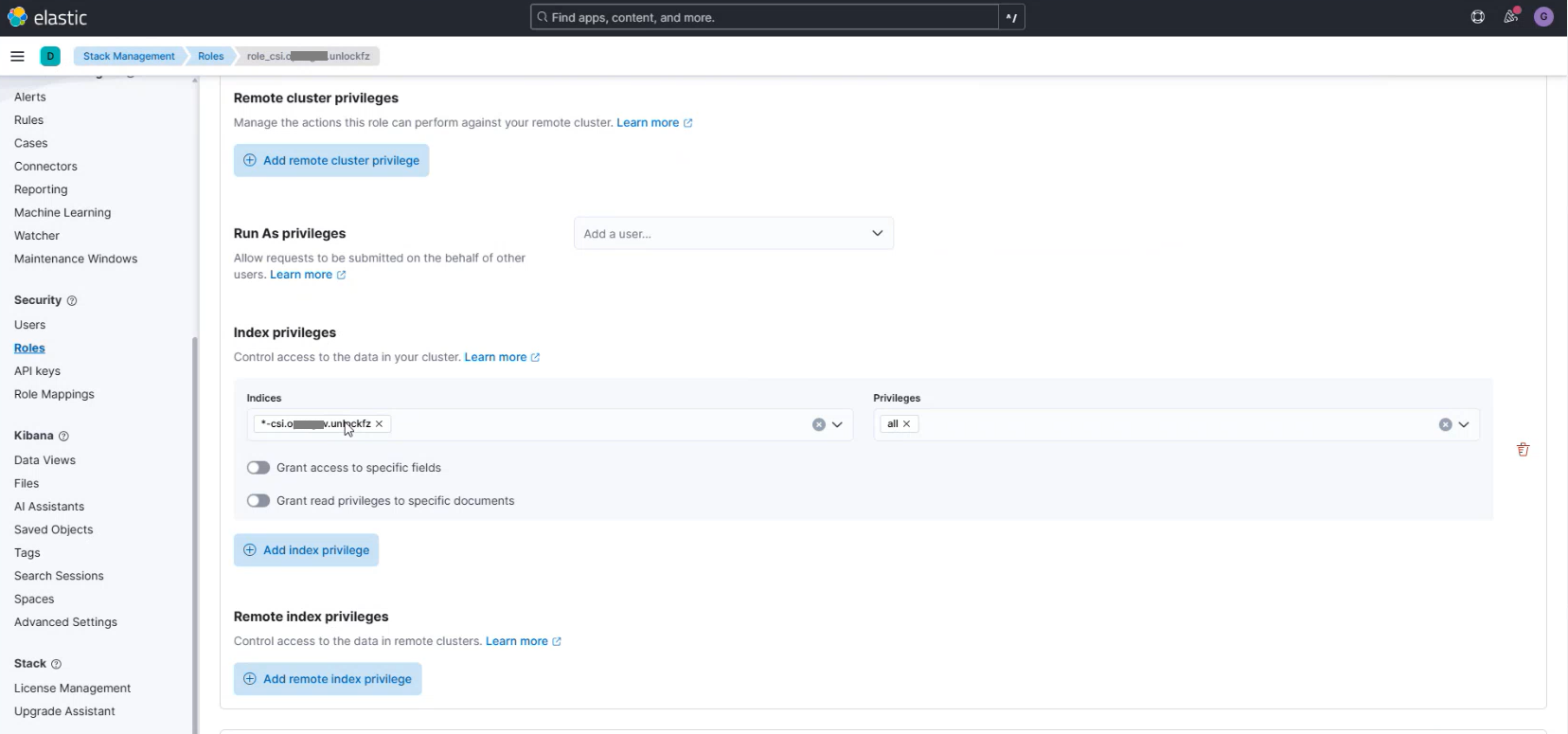Image resolution: width=1568 pixels, height=734 pixels.
Task: Open Search Sessions in the sidebar
Action: (59, 576)
